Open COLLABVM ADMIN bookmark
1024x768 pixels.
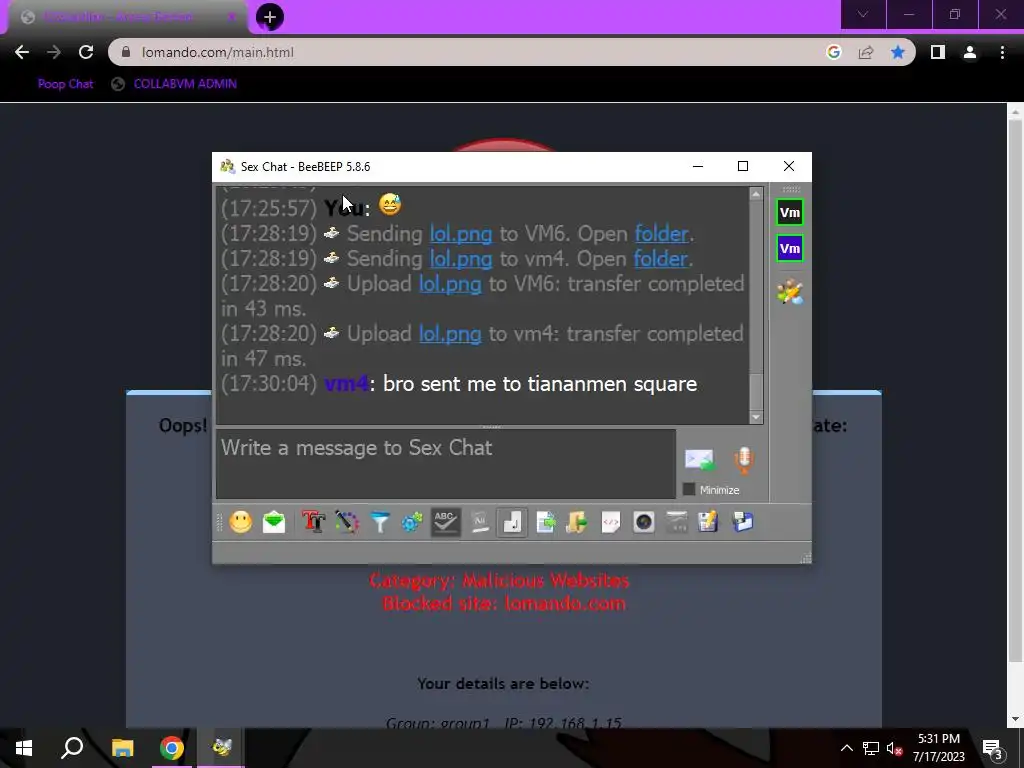[x=174, y=84]
